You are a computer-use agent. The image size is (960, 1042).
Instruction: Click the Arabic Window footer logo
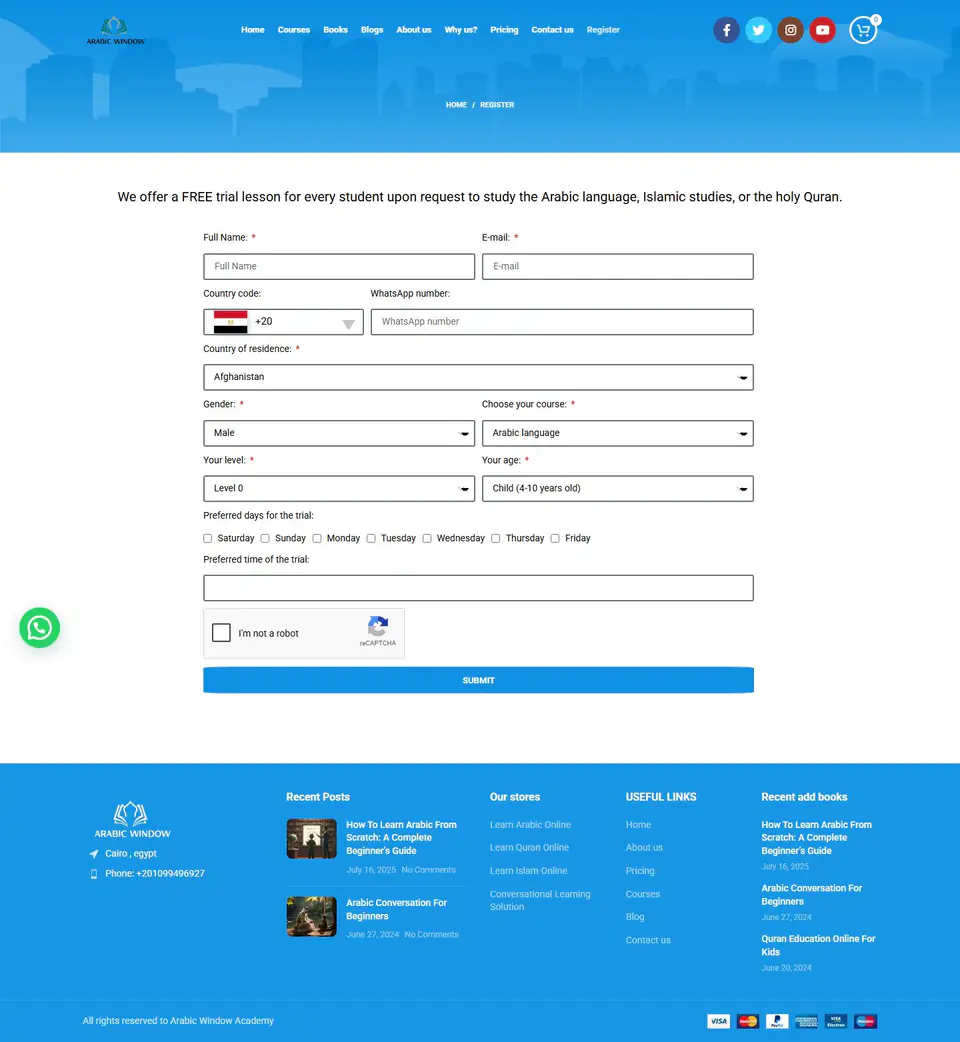tap(132, 819)
